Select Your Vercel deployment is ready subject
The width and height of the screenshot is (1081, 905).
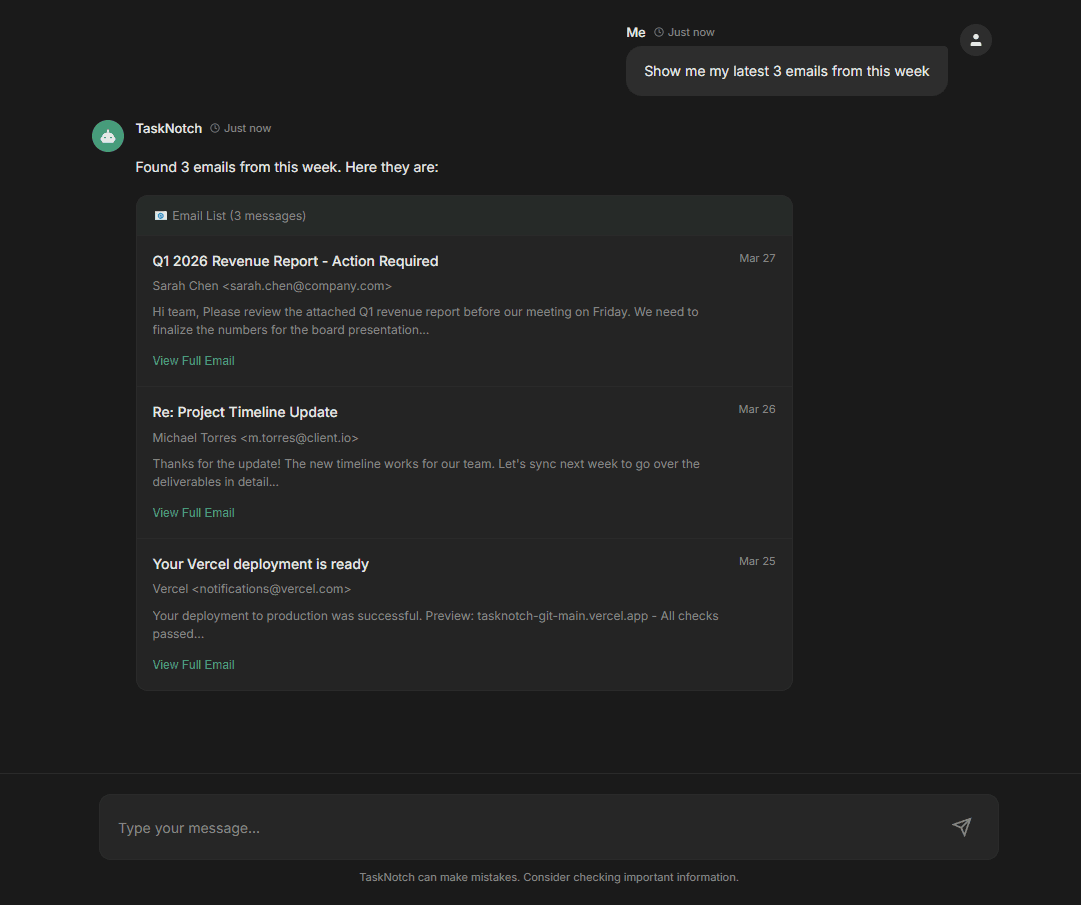[261, 564]
